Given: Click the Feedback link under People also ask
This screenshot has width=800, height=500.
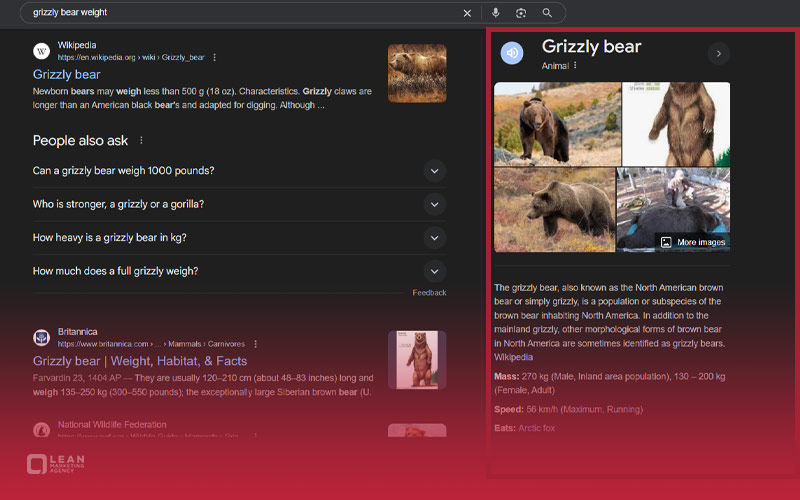Looking at the screenshot, I should pos(429,293).
